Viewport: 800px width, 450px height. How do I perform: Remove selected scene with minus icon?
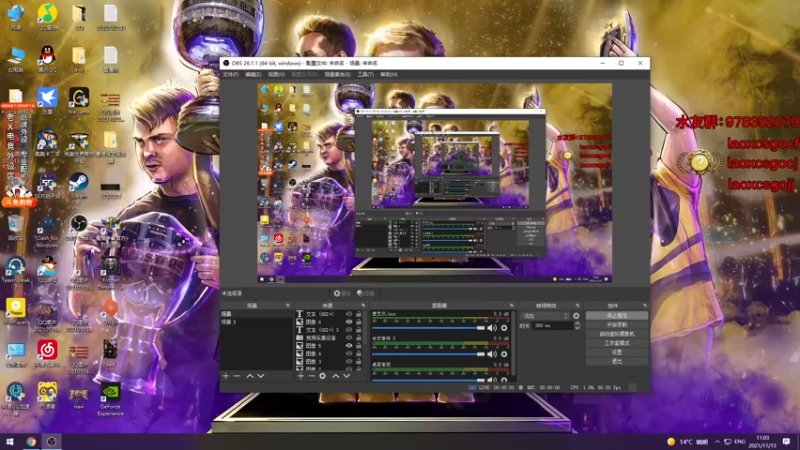pos(237,376)
